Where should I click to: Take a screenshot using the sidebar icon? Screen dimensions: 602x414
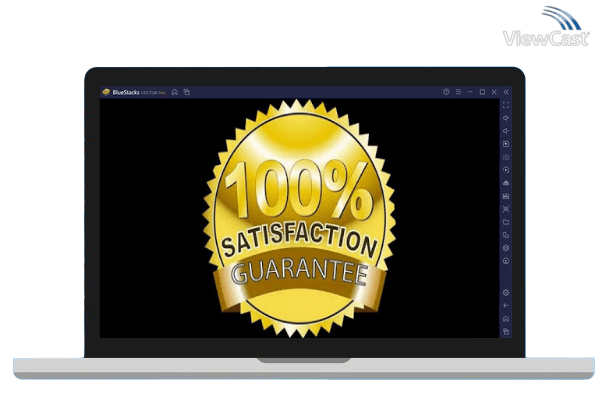tap(506, 209)
